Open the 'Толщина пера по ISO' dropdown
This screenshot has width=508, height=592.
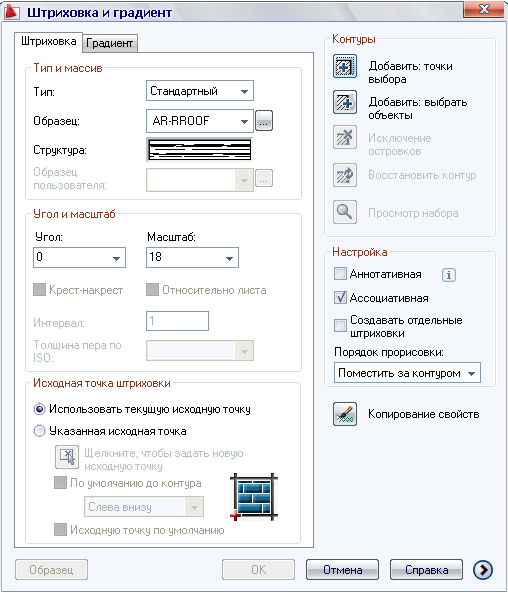[x=200, y=350]
